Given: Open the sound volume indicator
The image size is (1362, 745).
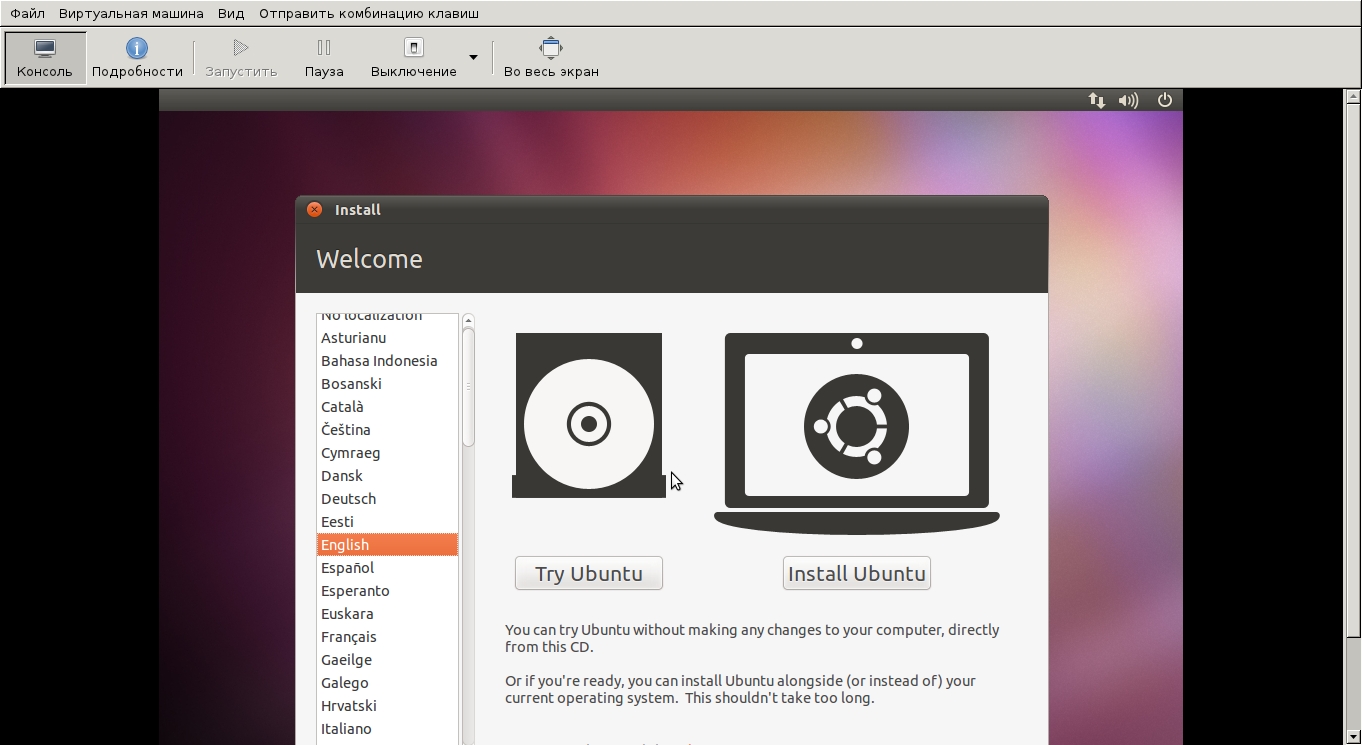Looking at the screenshot, I should [1129, 100].
